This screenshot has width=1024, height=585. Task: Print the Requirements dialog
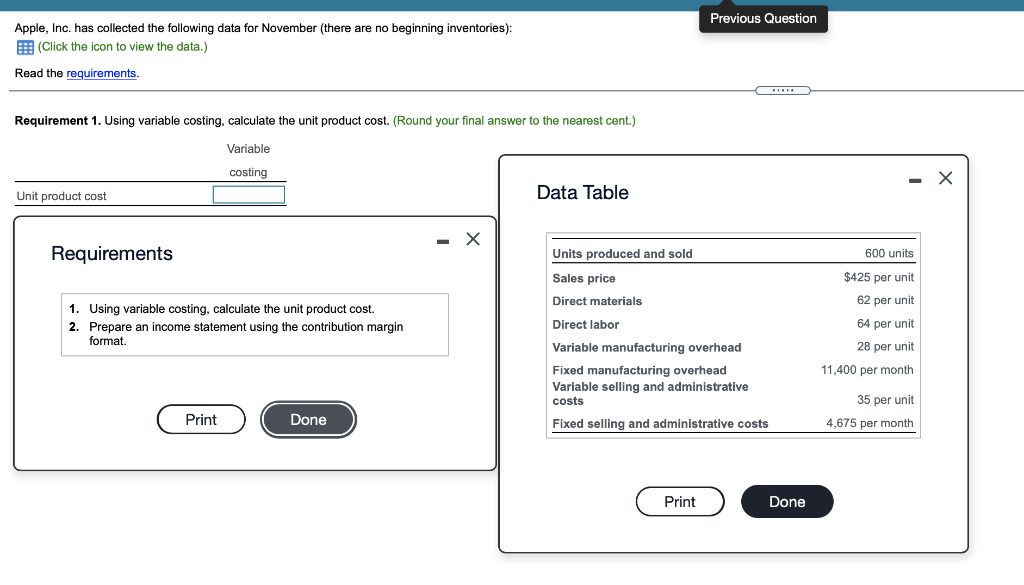pyautogui.click(x=201, y=419)
